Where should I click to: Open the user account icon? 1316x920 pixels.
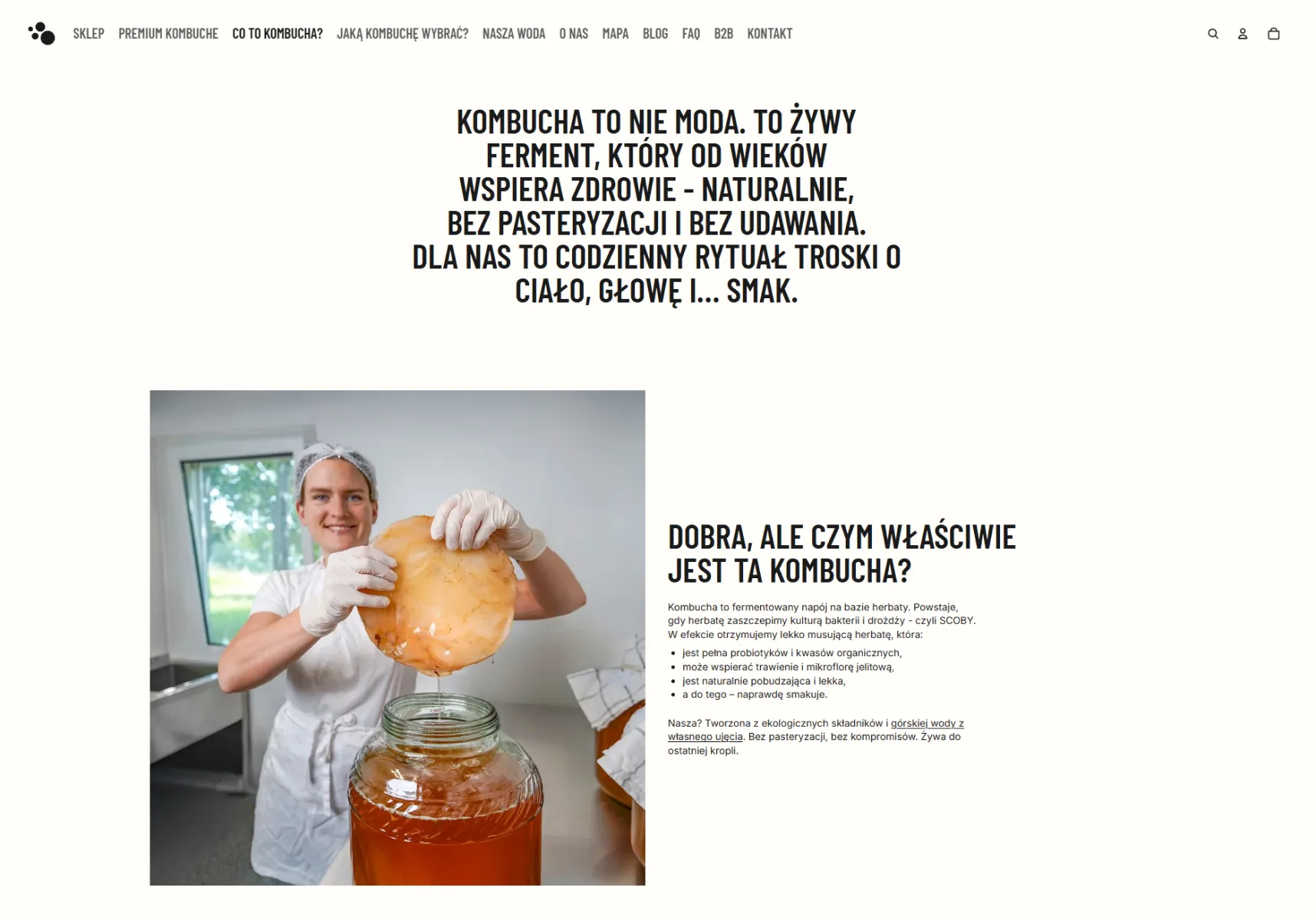[x=1243, y=34]
